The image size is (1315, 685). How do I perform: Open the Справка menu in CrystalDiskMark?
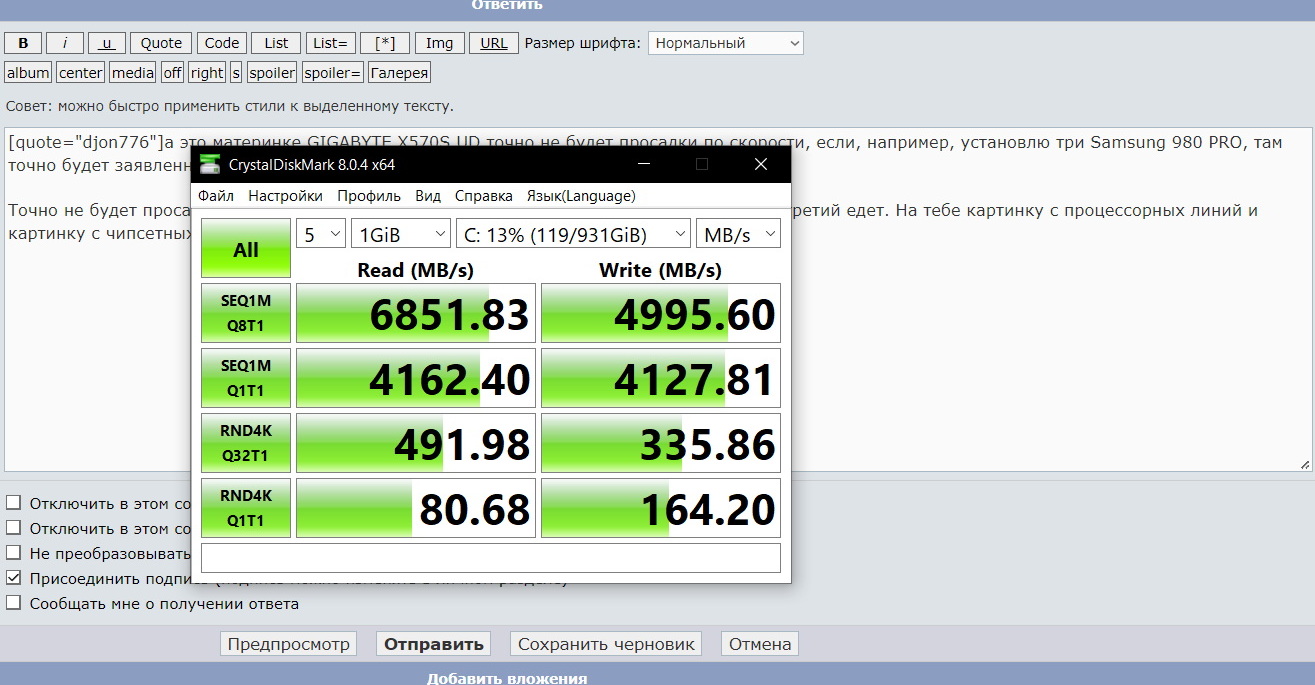[x=484, y=196]
